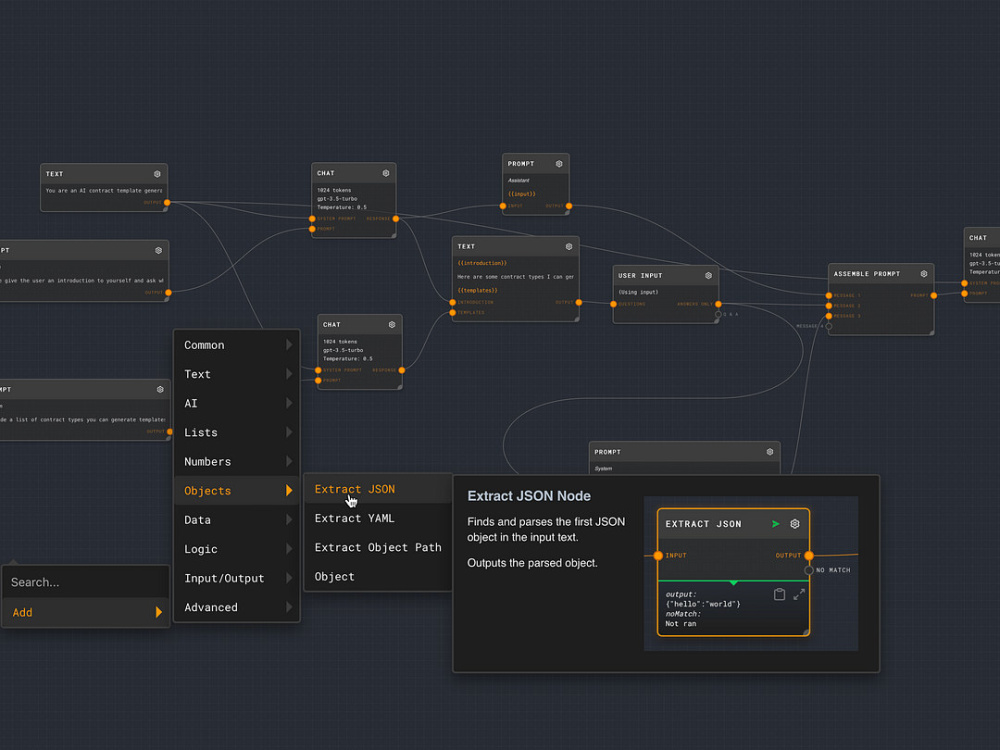The height and width of the screenshot is (750, 1000).
Task: Expand the Common submenu arrow
Action: pyautogui.click(x=289, y=345)
